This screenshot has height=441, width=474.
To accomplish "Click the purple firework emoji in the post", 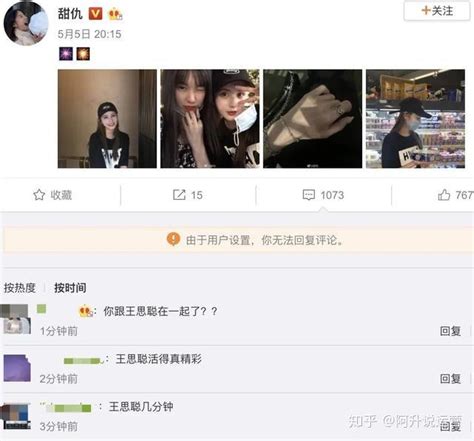I will pos(66,54).
